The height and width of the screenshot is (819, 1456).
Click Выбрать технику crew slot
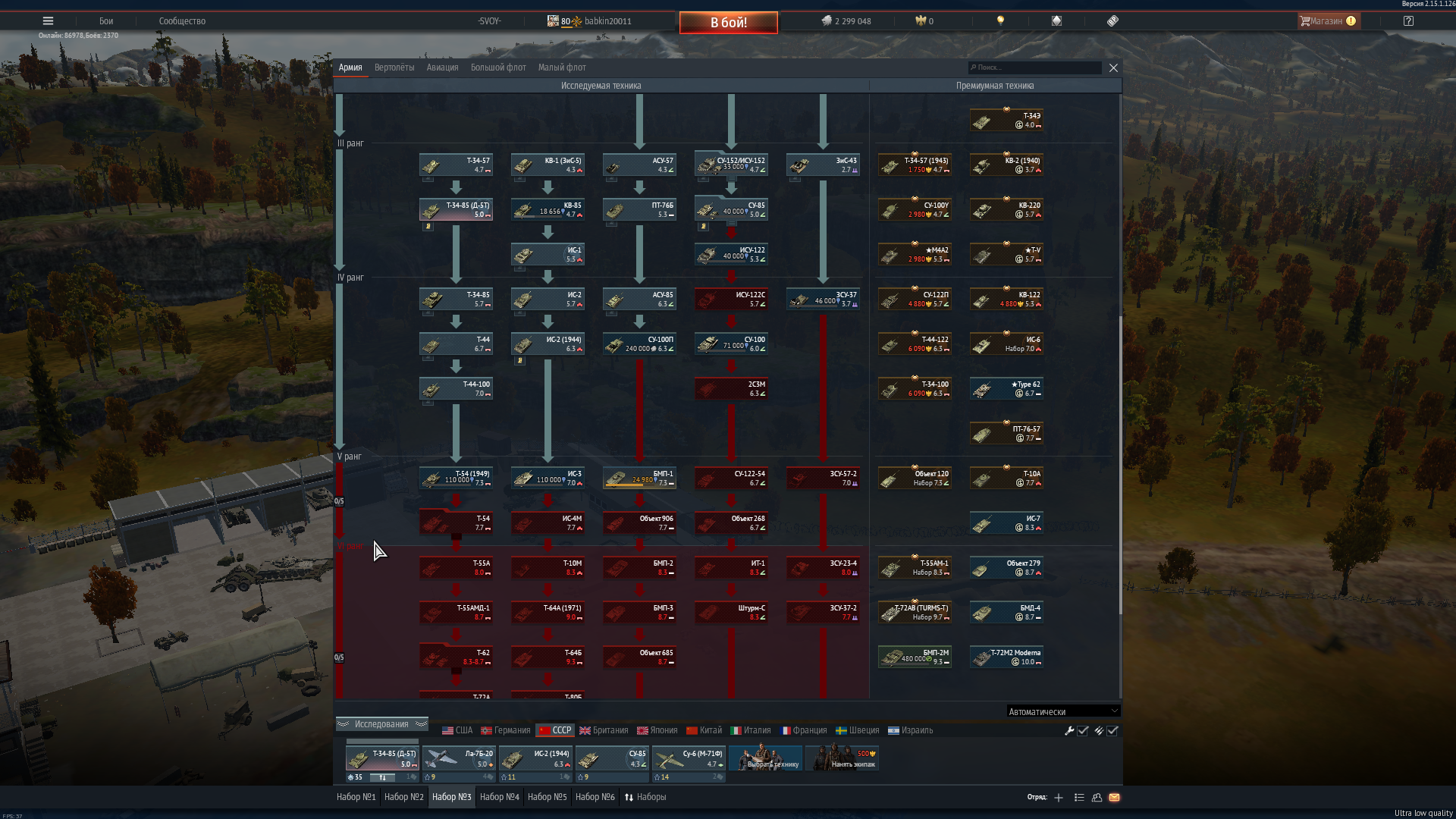point(765,758)
